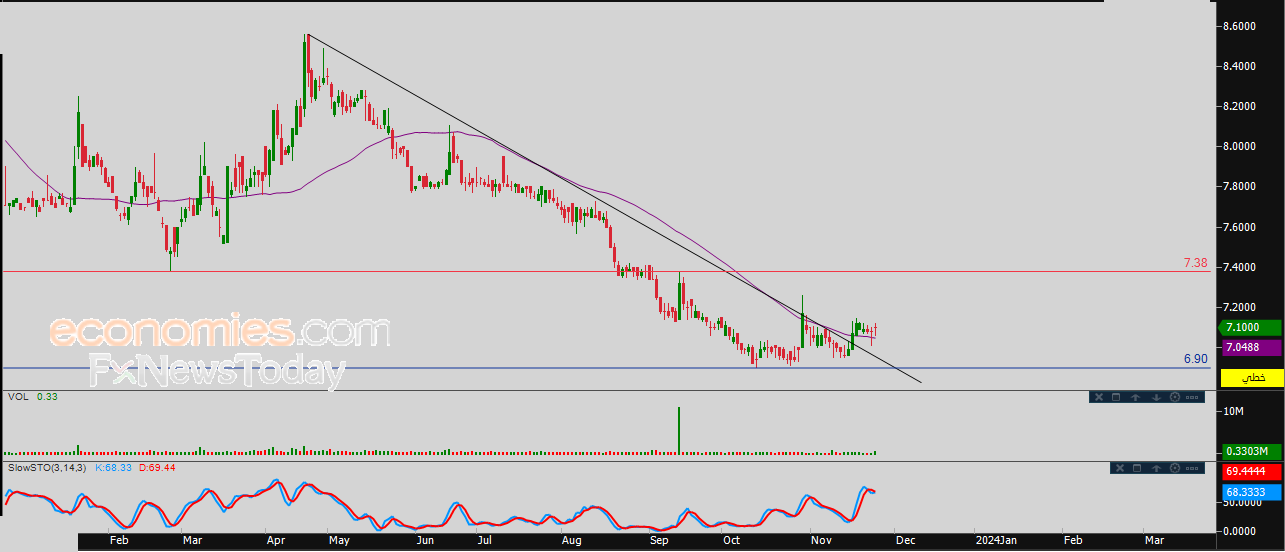Click the 8.0000 price axis label
This screenshot has height=552, width=1285.
click(1241, 146)
